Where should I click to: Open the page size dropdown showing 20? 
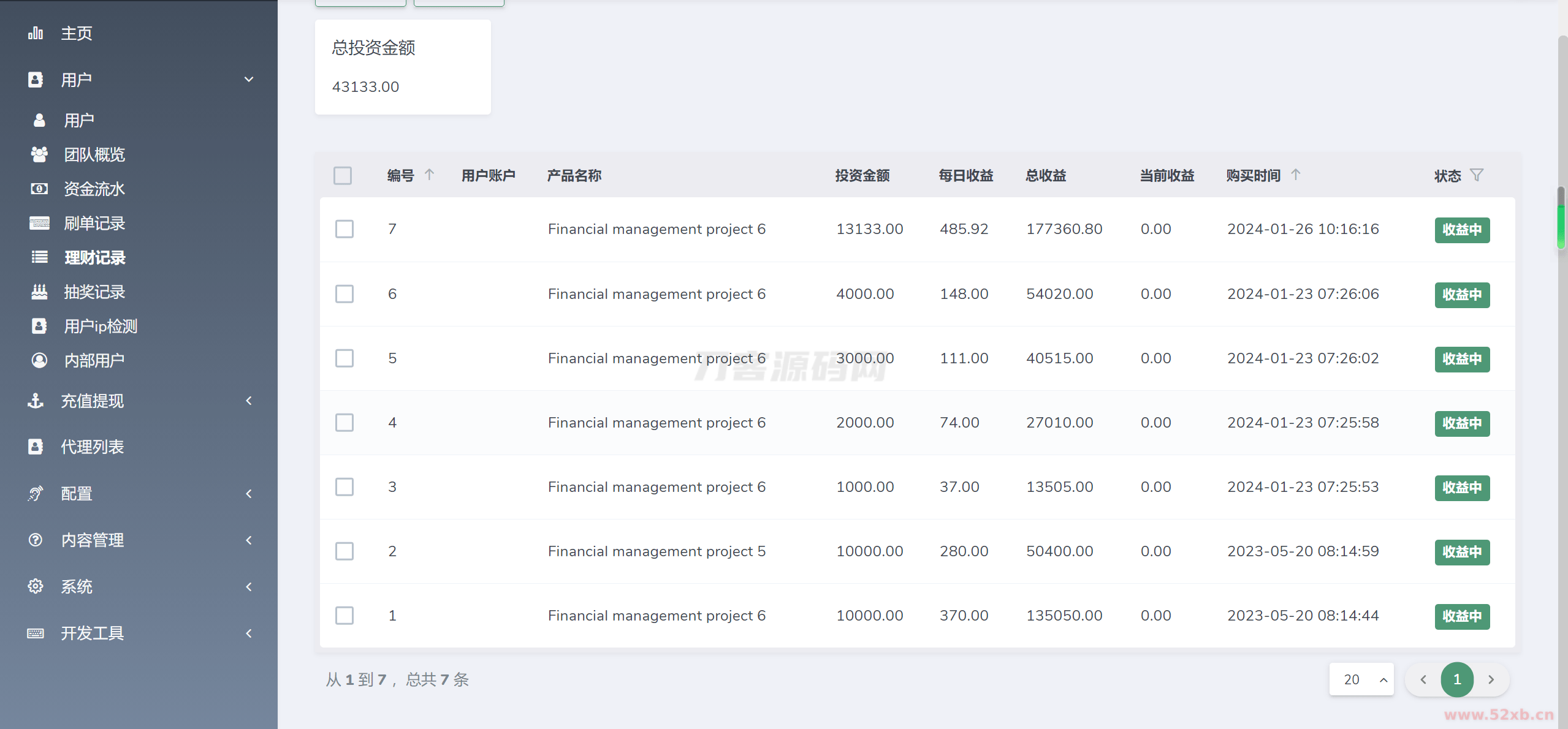click(x=1361, y=679)
